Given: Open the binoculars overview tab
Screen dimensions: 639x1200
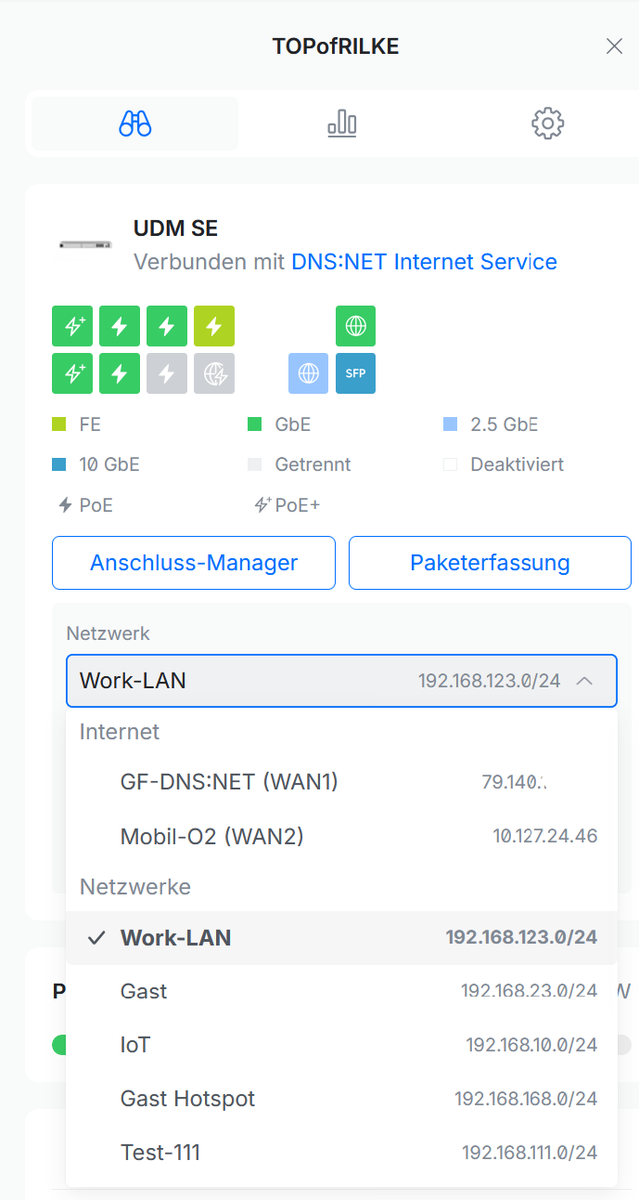Looking at the screenshot, I should (135, 124).
